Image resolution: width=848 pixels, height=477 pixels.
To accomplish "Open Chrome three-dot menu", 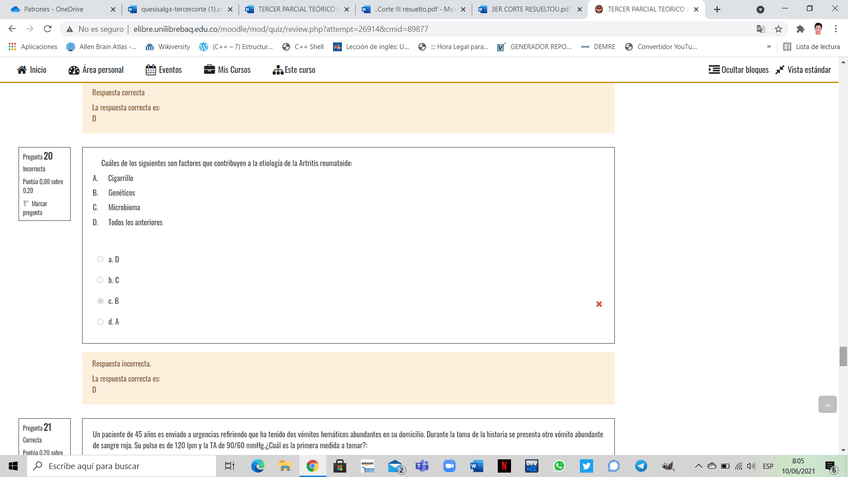I will pyautogui.click(x=836, y=29).
